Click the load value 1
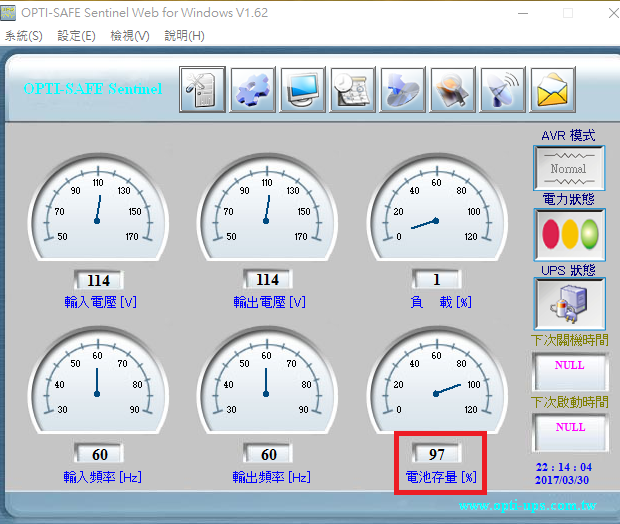The height and width of the screenshot is (524, 620). click(x=437, y=279)
